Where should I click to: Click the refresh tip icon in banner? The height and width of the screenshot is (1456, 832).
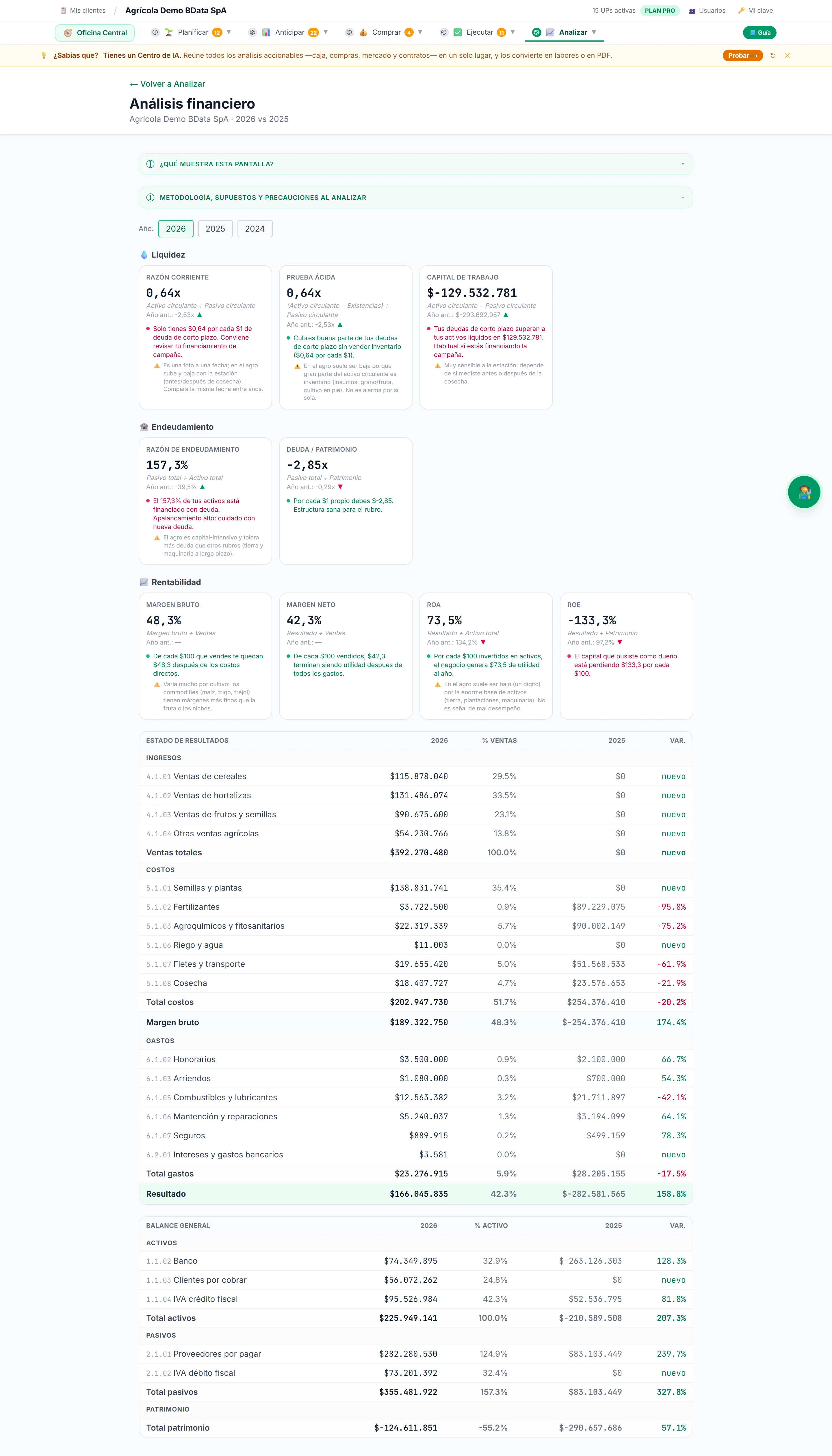[772, 55]
